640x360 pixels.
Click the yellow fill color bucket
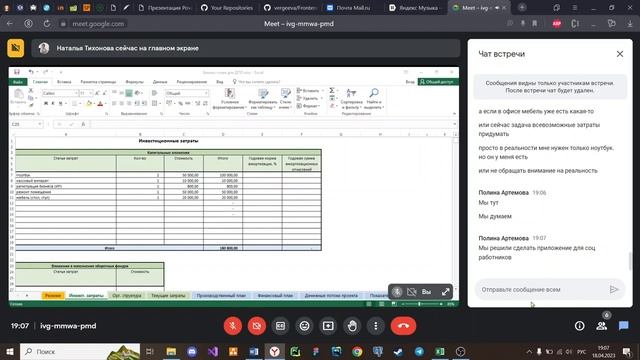pyautogui.click(x=89, y=104)
